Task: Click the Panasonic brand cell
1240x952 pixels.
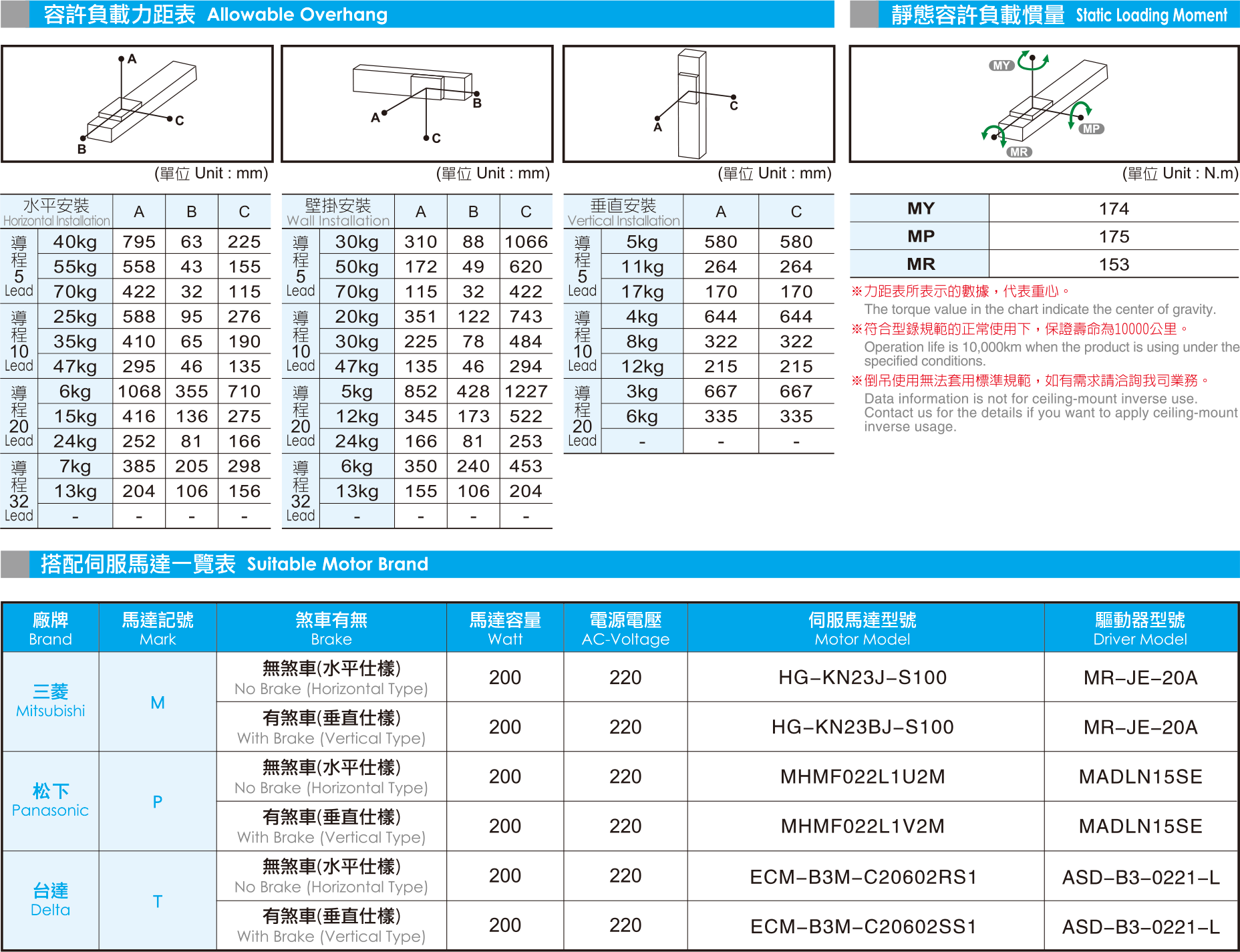Action: 51,801
